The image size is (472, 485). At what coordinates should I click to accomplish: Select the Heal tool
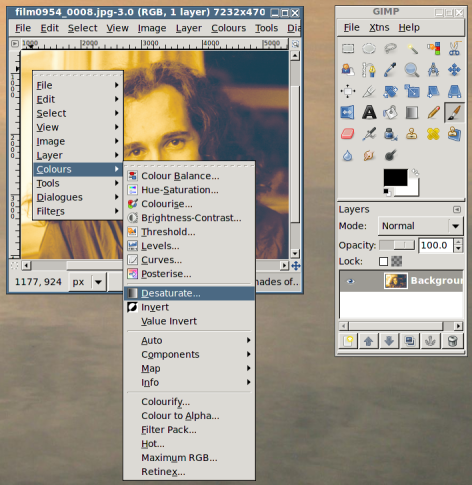pyautogui.click(x=433, y=134)
